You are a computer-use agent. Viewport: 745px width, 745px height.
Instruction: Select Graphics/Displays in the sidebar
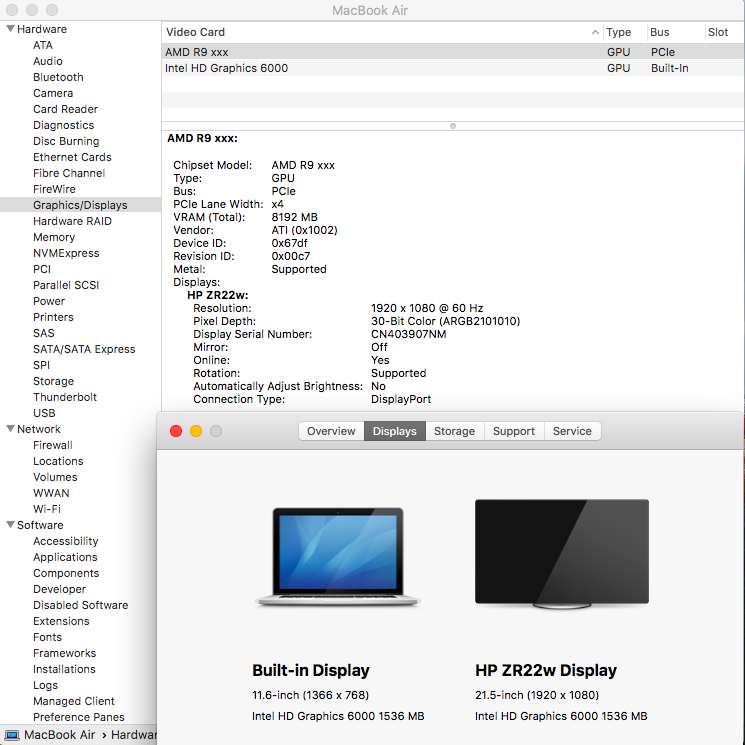80,205
